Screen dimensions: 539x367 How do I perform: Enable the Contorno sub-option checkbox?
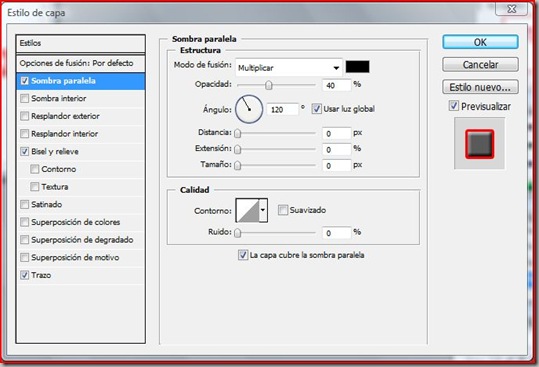(x=35, y=169)
